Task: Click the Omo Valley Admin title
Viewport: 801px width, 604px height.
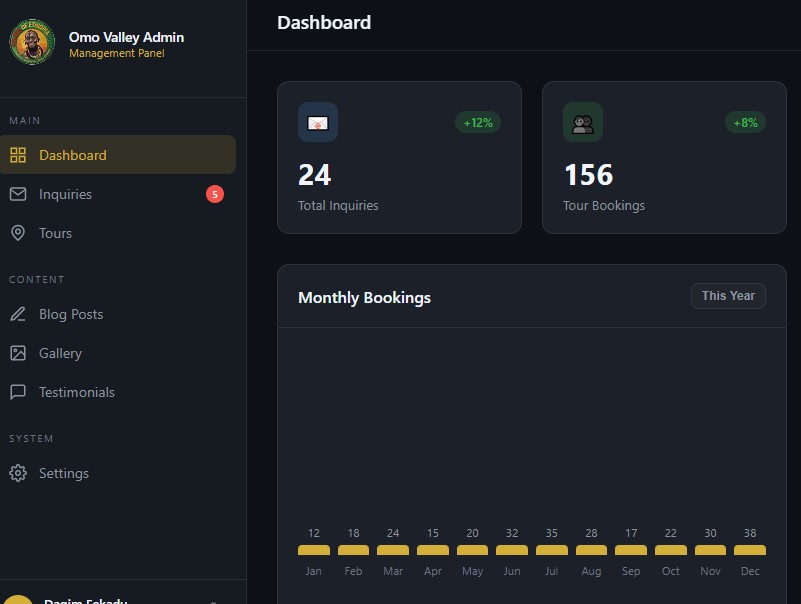Action: (x=126, y=37)
